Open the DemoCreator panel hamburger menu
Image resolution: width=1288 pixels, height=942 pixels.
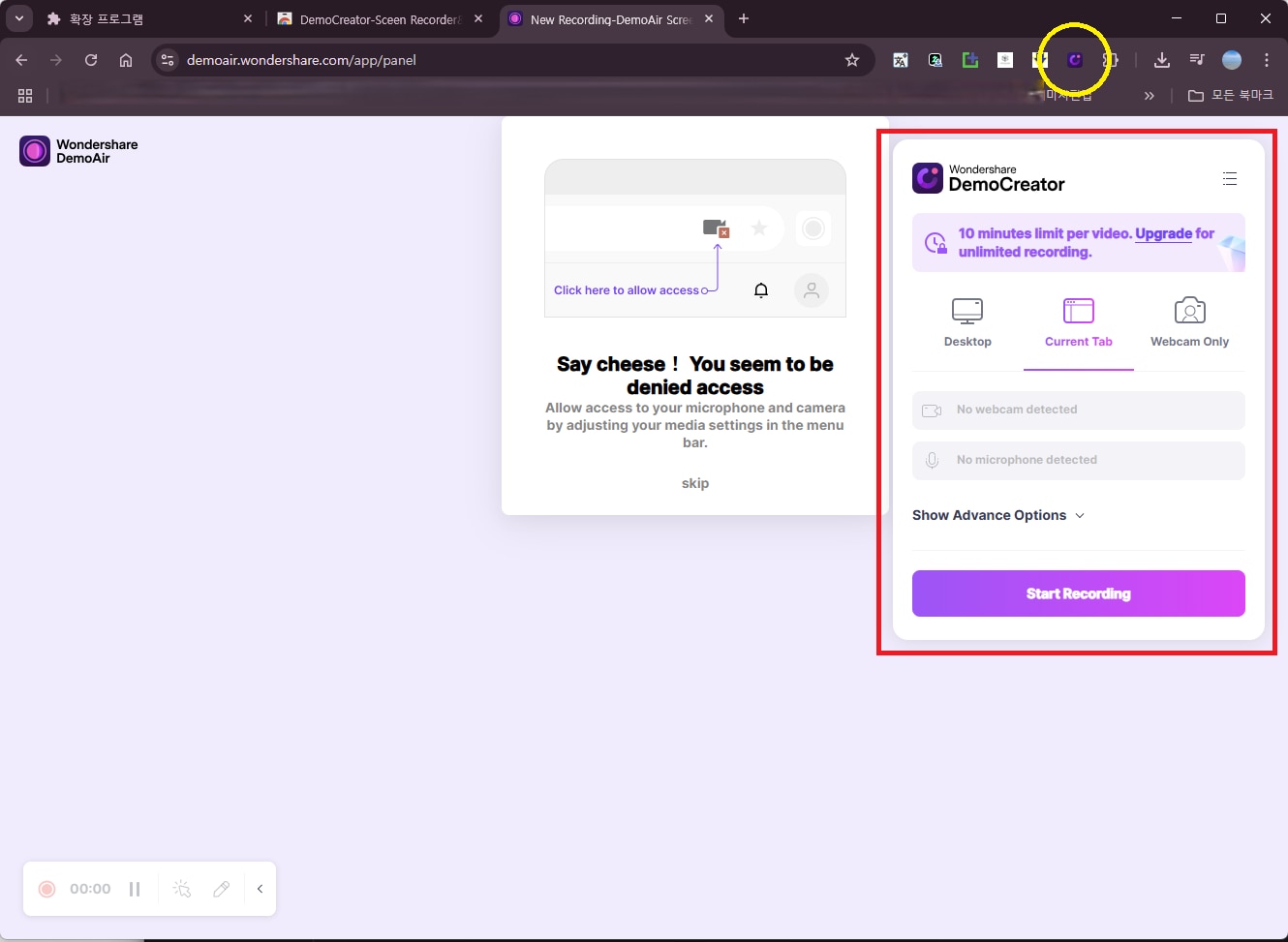coord(1230,178)
